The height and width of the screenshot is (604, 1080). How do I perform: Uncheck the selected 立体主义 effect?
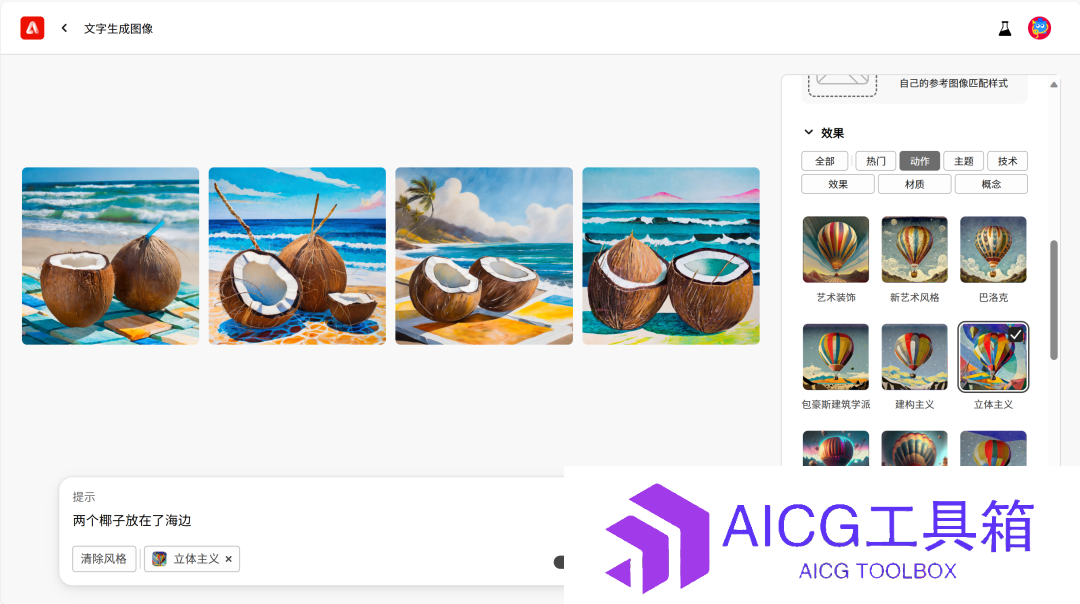click(993, 357)
